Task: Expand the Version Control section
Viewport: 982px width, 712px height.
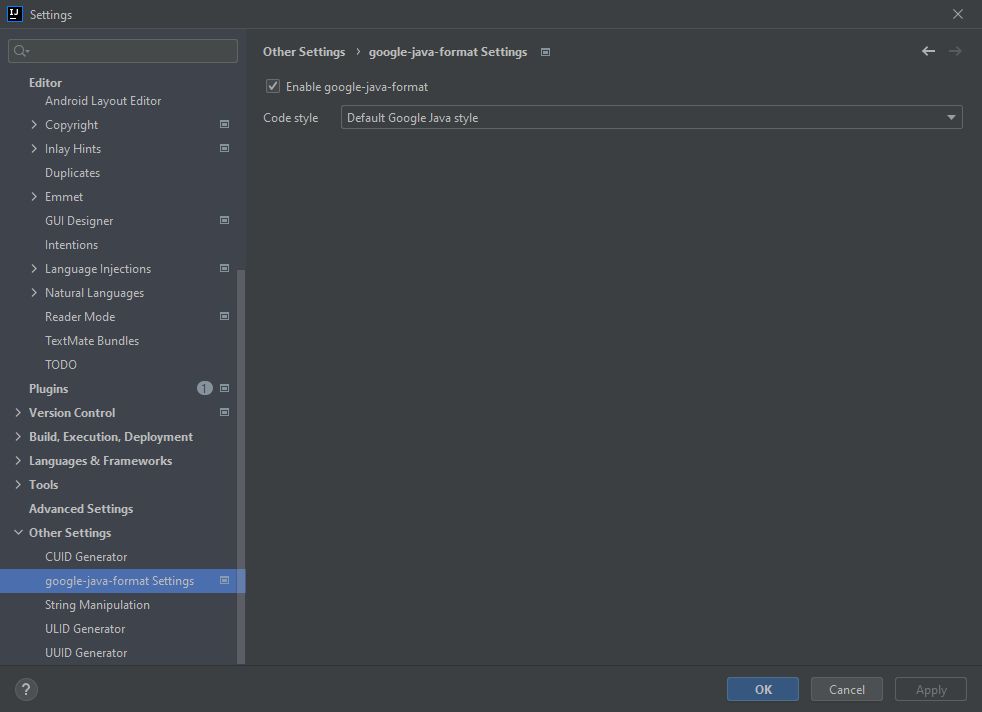Action: [18, 413]
